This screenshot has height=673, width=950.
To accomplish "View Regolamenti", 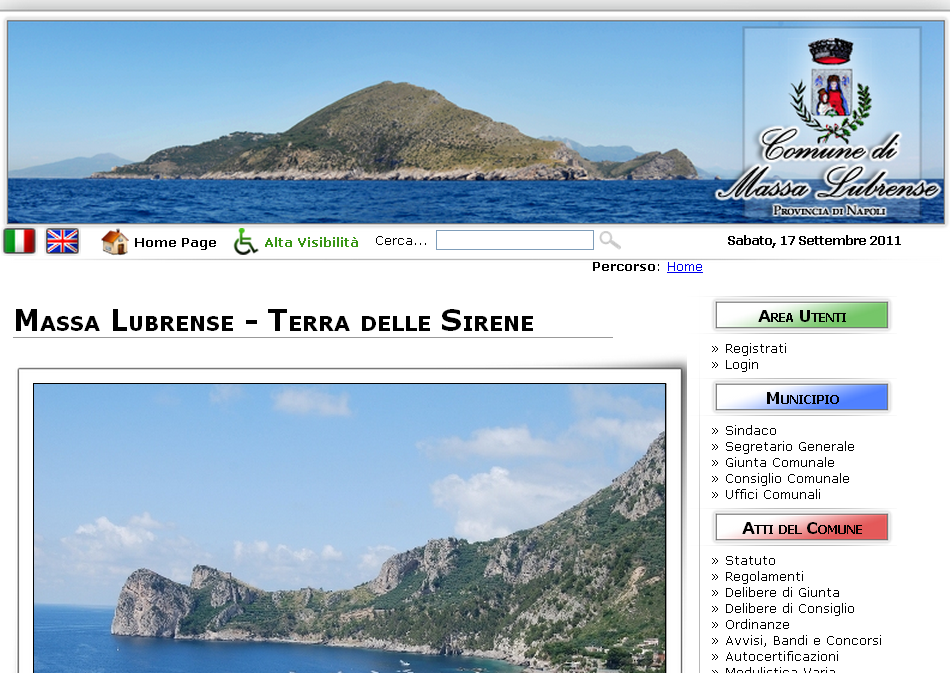I will 764,577.
